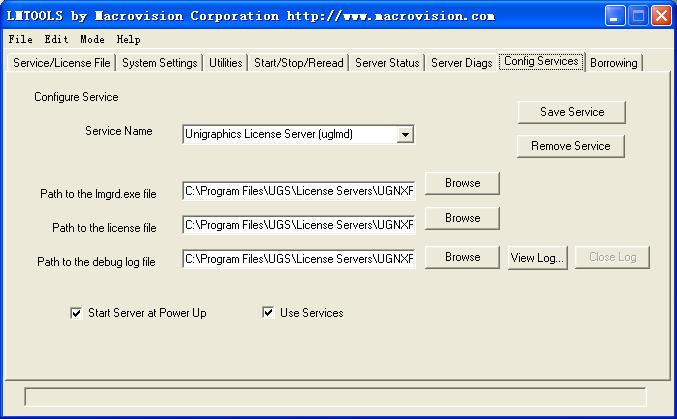Toggle the Use Services checkbox
677x419 pixels.
(268, 312)
